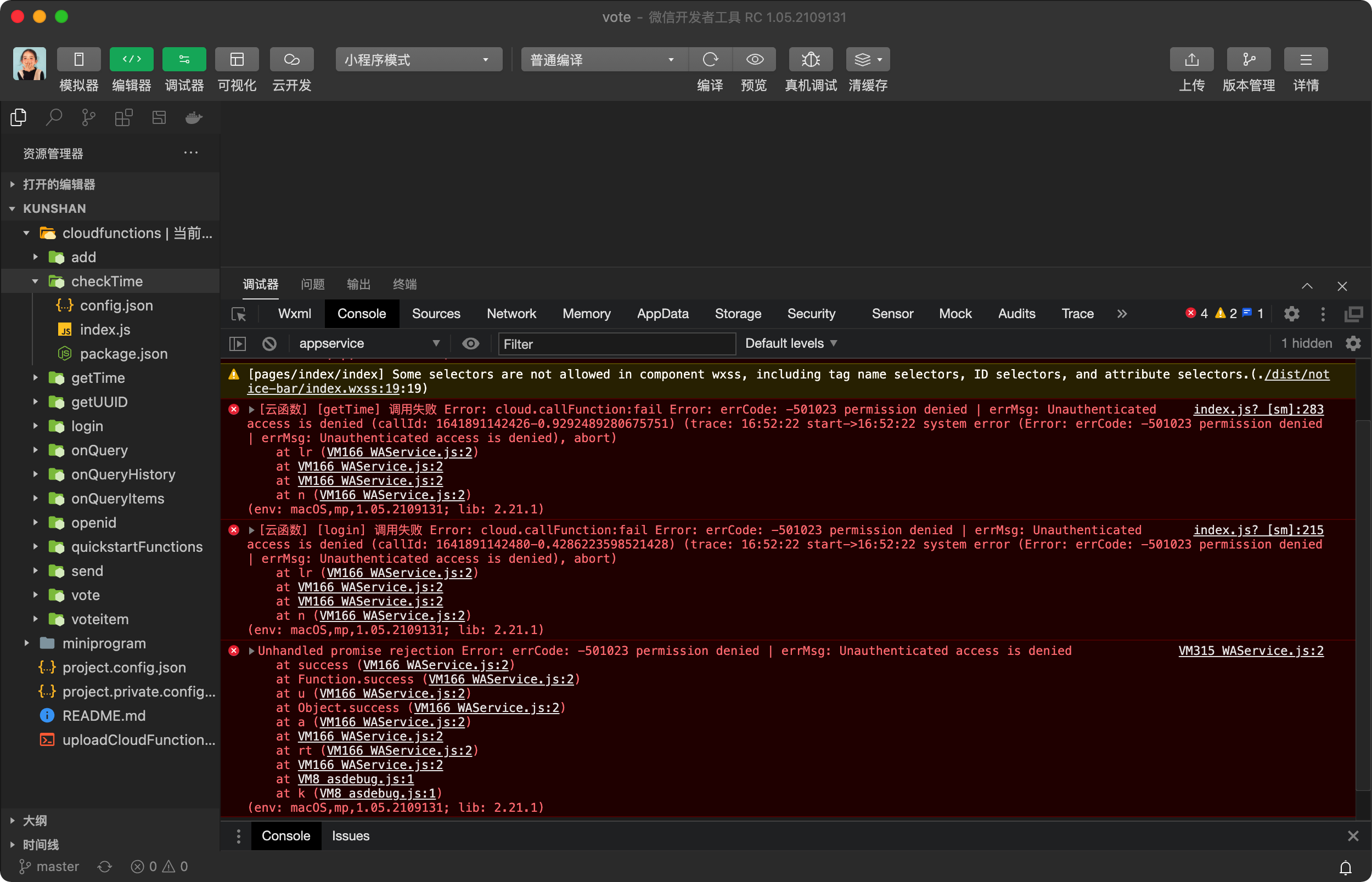Screen dimensions: 1372x882
Task: Click the compile refresh icon
Action: tap(710, 60)
